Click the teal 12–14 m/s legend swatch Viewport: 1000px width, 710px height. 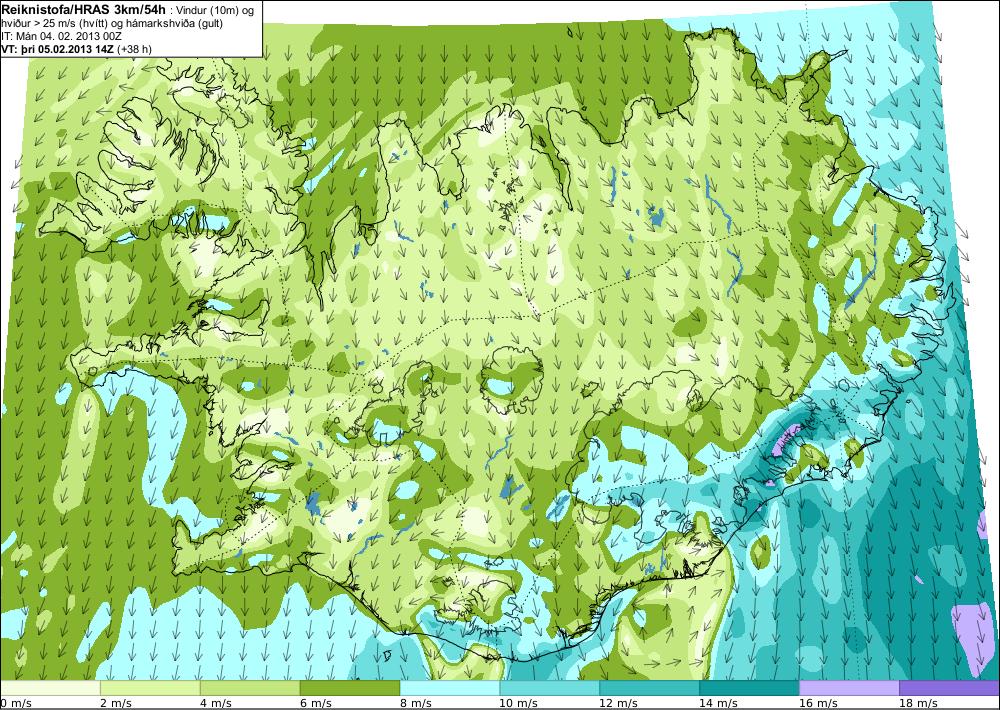[x=649, y=688]
